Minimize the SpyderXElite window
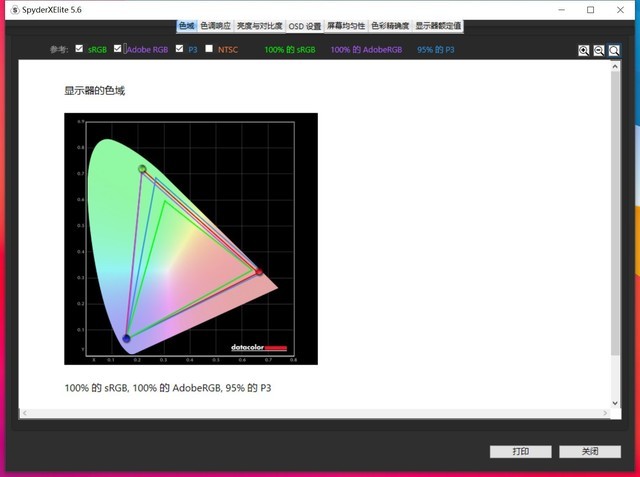Image resolution: width=640 pixels, height=477 pixels. pos(562,10)
